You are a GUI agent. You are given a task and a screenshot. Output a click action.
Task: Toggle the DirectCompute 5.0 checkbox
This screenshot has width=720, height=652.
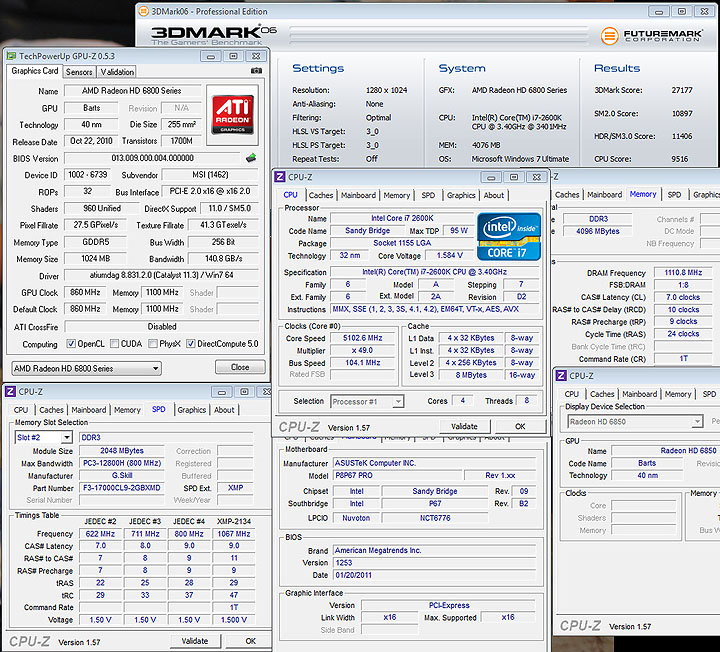point(191,343)
